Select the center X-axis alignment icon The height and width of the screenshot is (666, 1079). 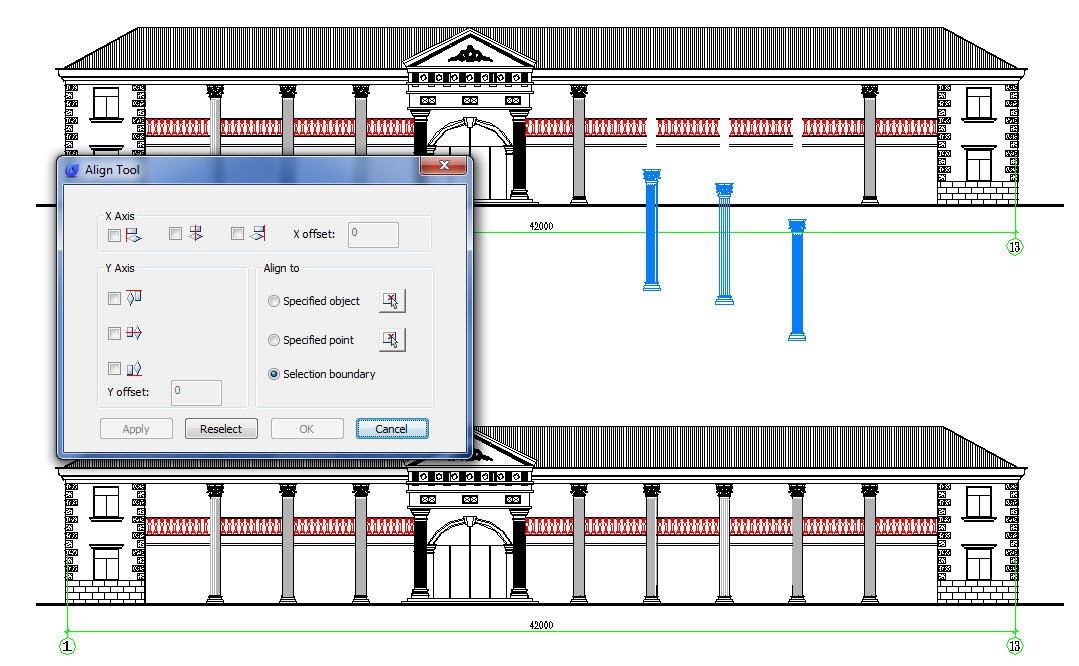click(x=193, y=233)
